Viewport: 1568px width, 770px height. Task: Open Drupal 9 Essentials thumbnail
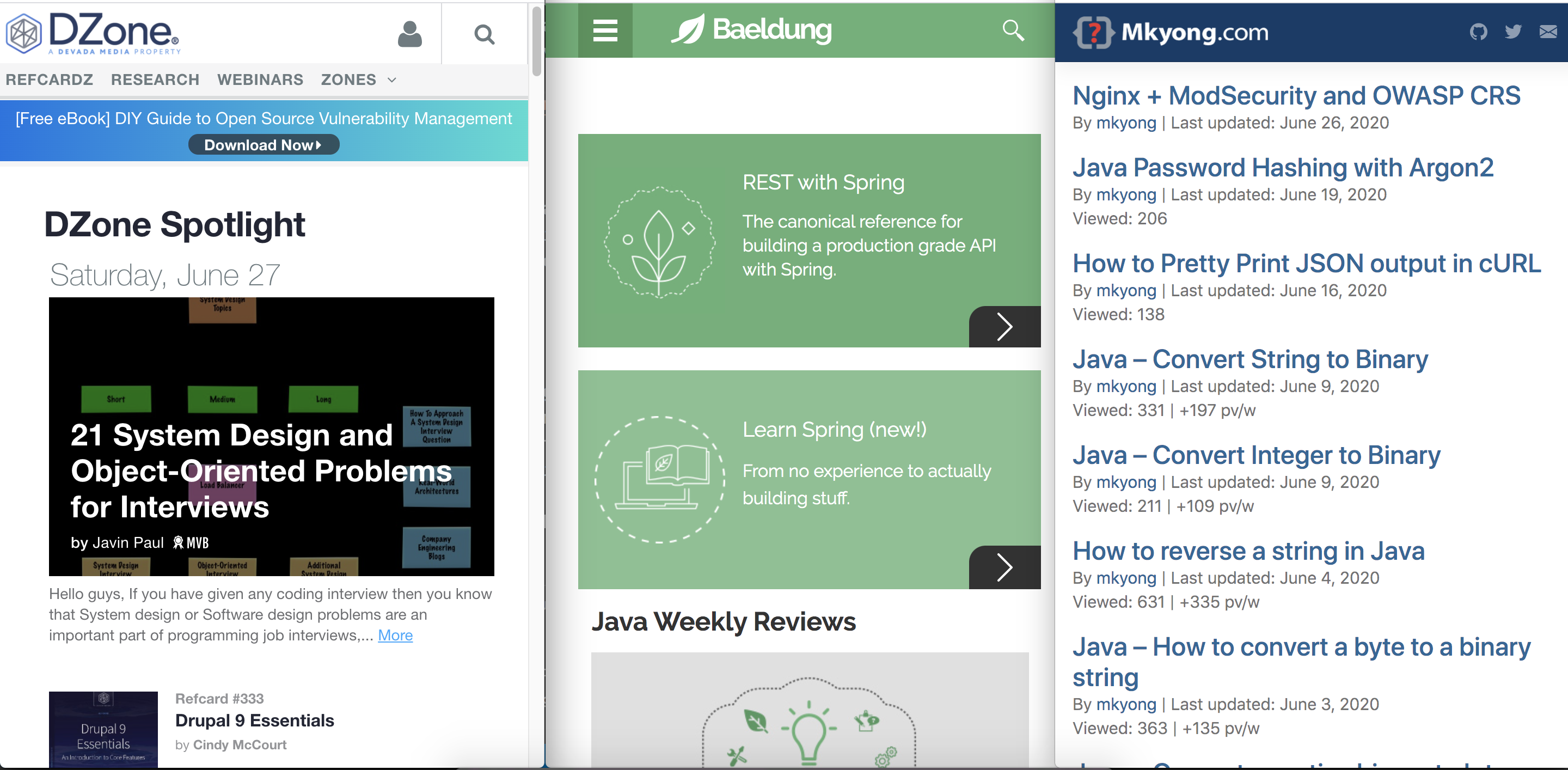[103, 729]
